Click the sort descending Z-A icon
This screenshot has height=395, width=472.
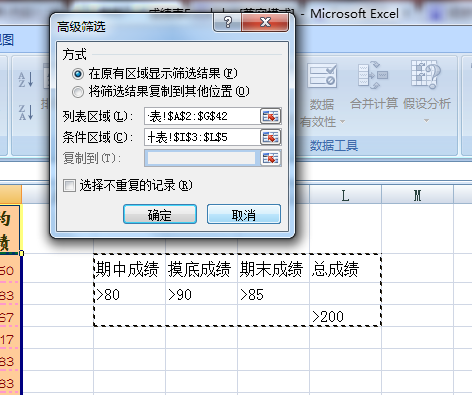point(26,112)
